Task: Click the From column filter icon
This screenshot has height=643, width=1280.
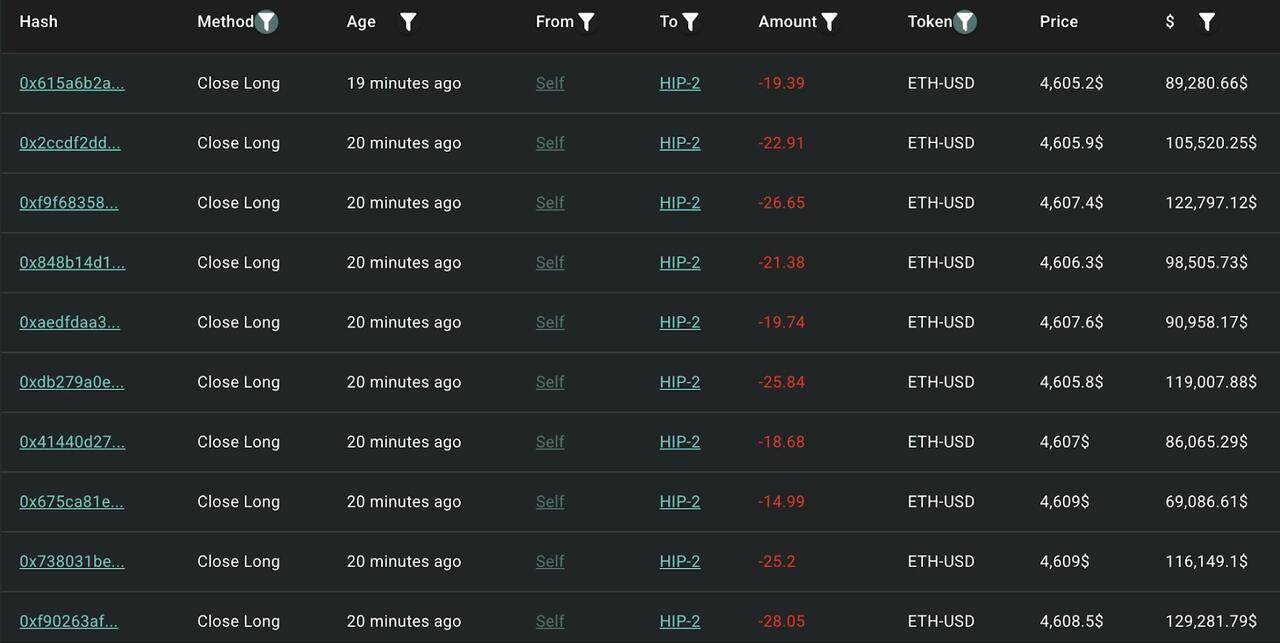Action: click(x=587, y=21)
